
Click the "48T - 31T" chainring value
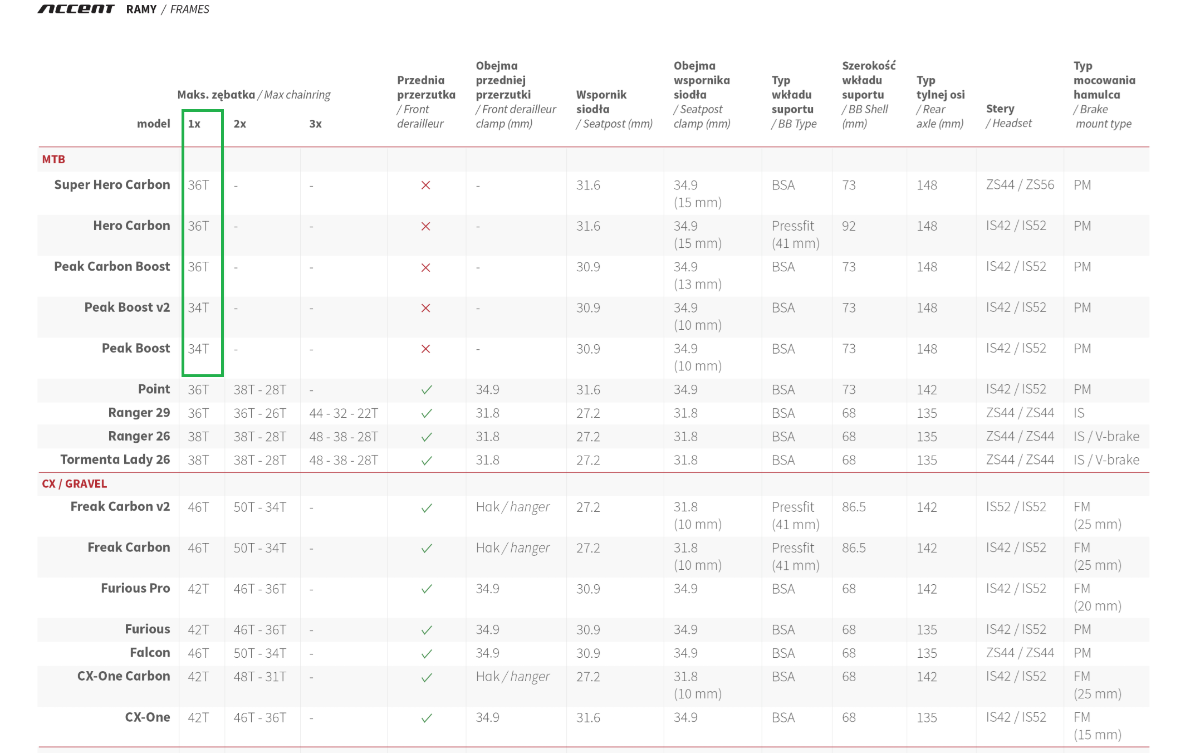(x=260, y=677)
